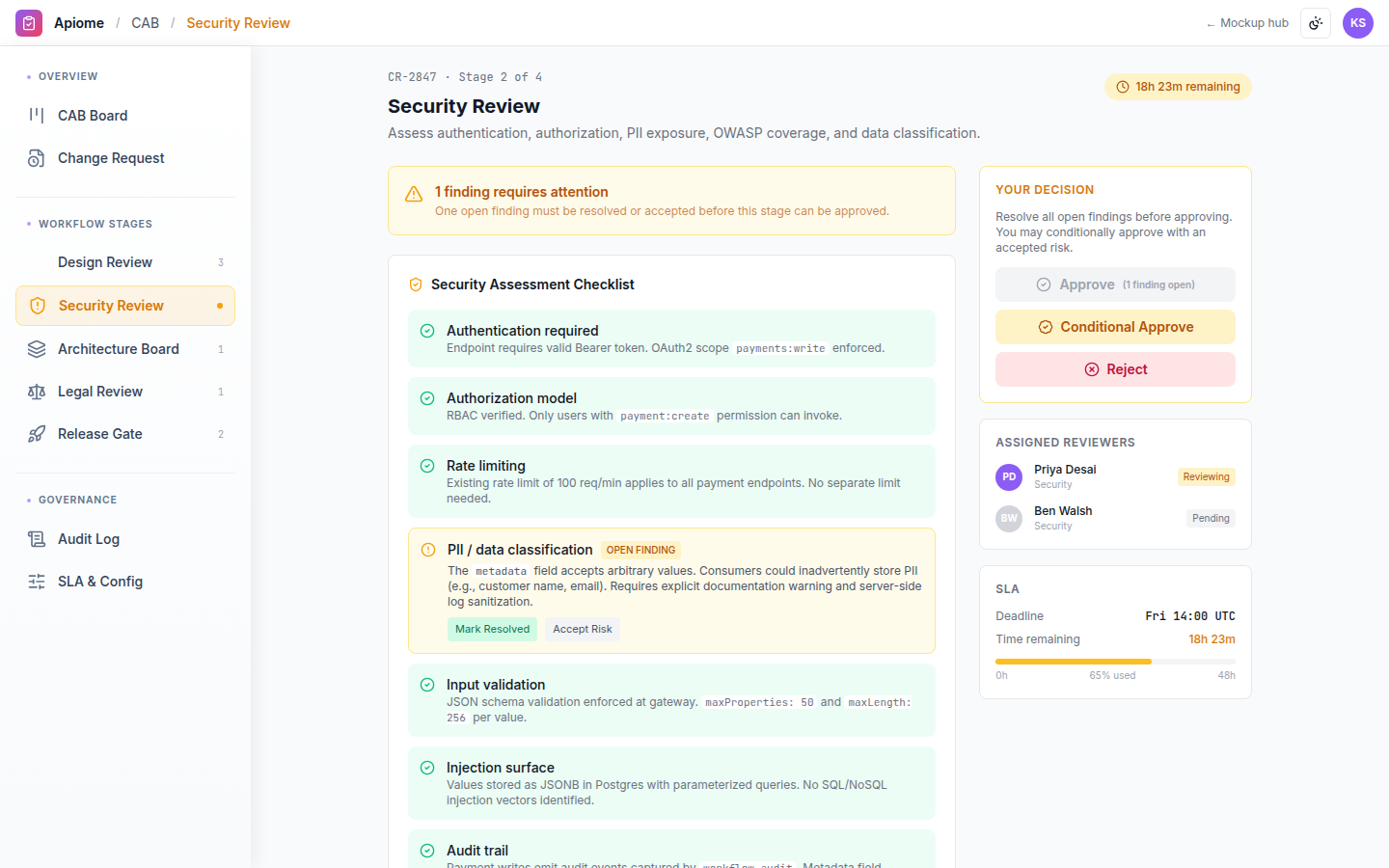Click Ben Walsh's Pending status badge
Screen dimensions: 1389x868
(1211, 518)
